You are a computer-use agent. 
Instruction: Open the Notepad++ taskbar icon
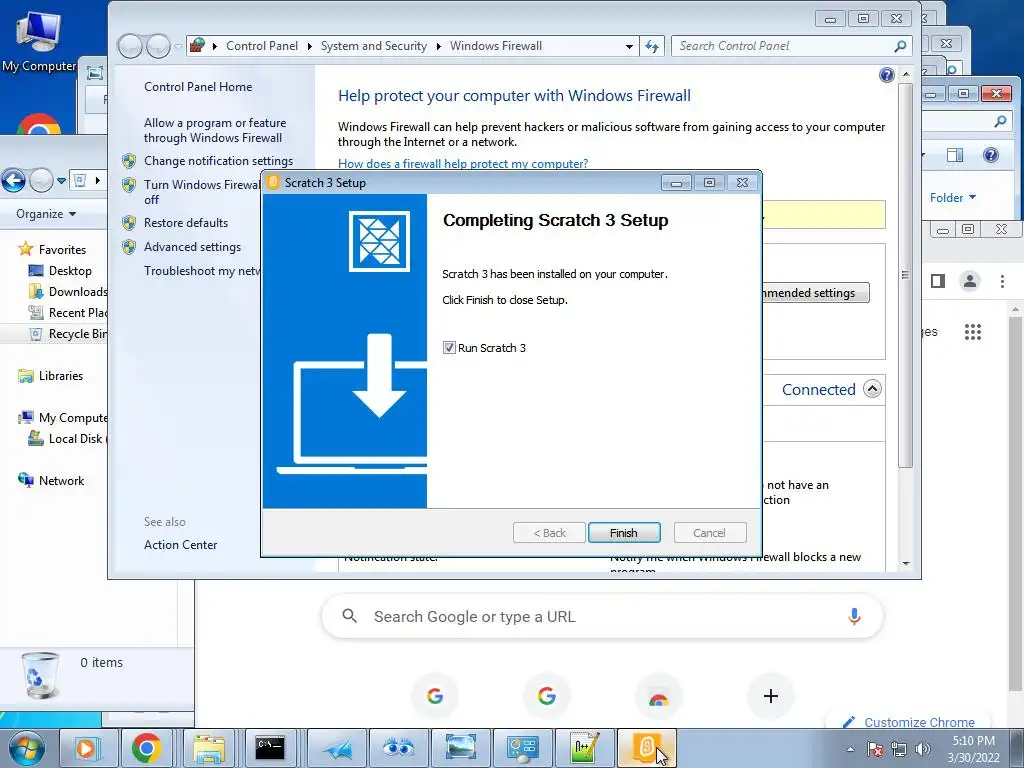coord(584,748)
